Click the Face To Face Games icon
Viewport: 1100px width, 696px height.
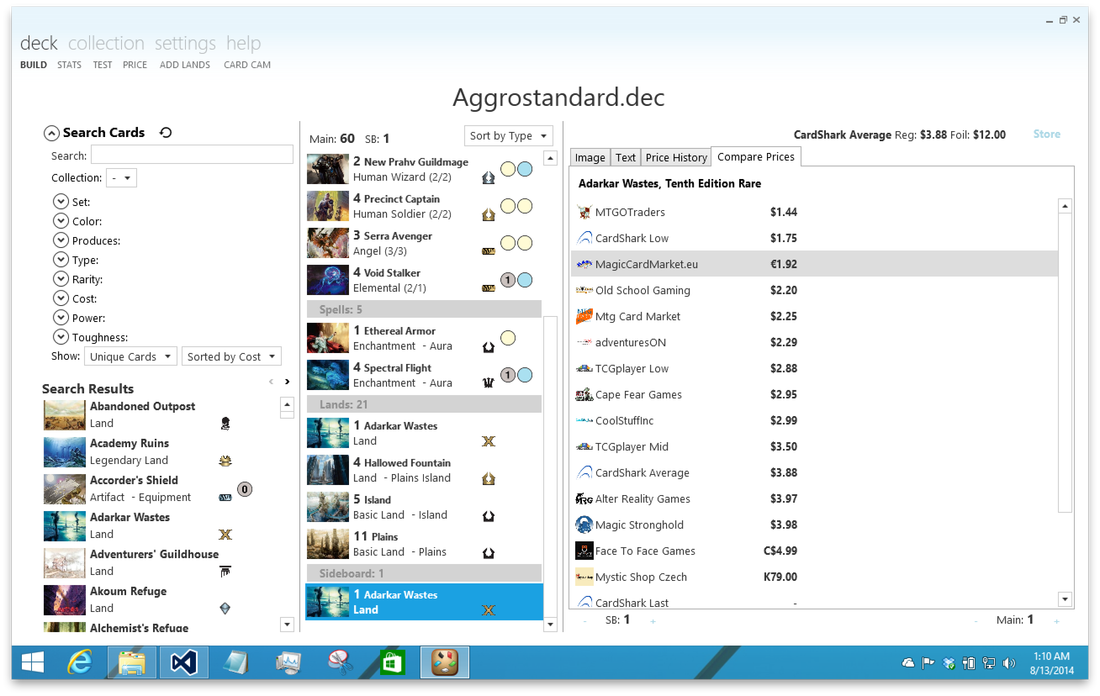(x=584, y=551)
